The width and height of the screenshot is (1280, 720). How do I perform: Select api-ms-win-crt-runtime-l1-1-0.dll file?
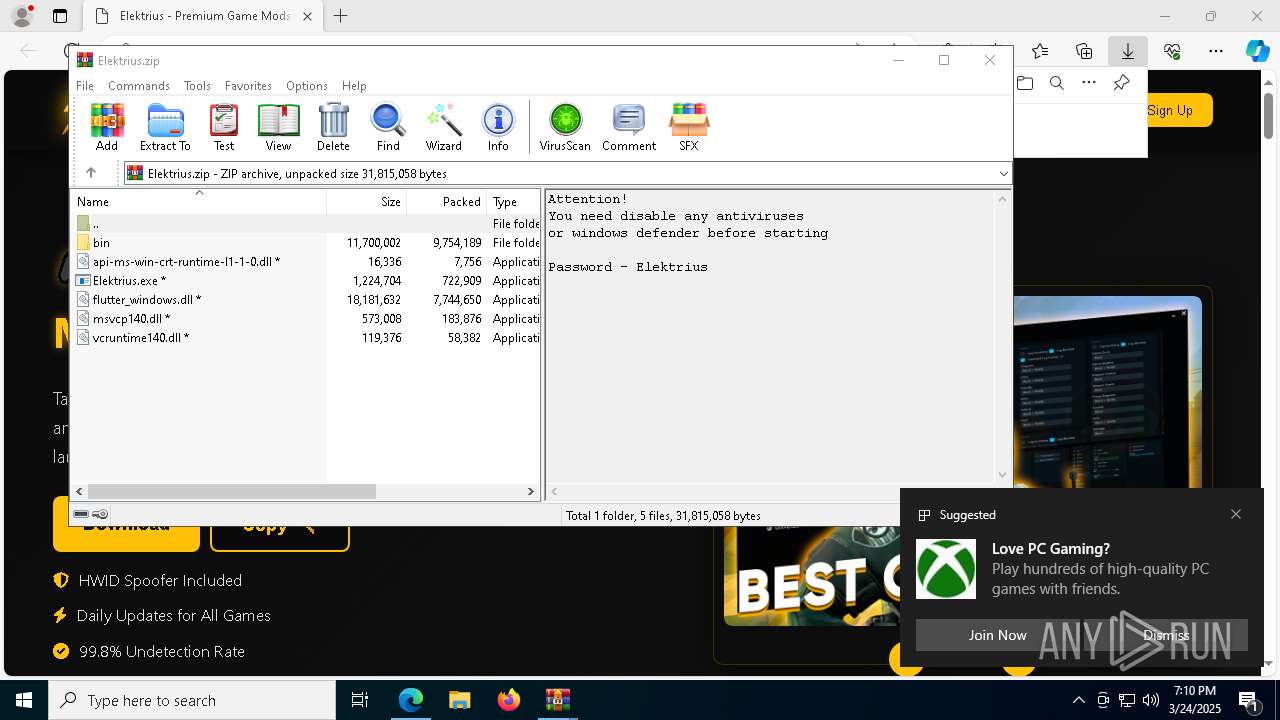(x=306, y=262)
